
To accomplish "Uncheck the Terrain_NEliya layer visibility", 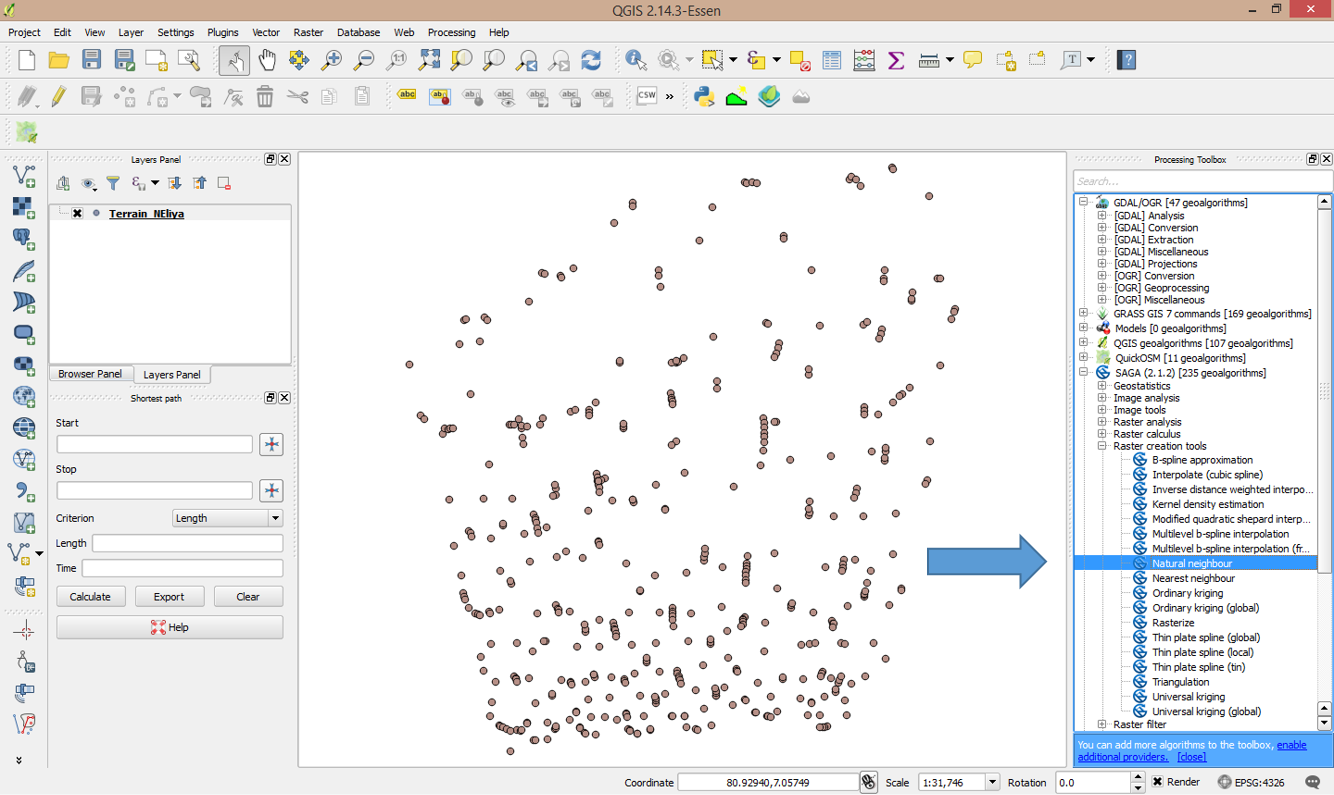I will (77, 213).
